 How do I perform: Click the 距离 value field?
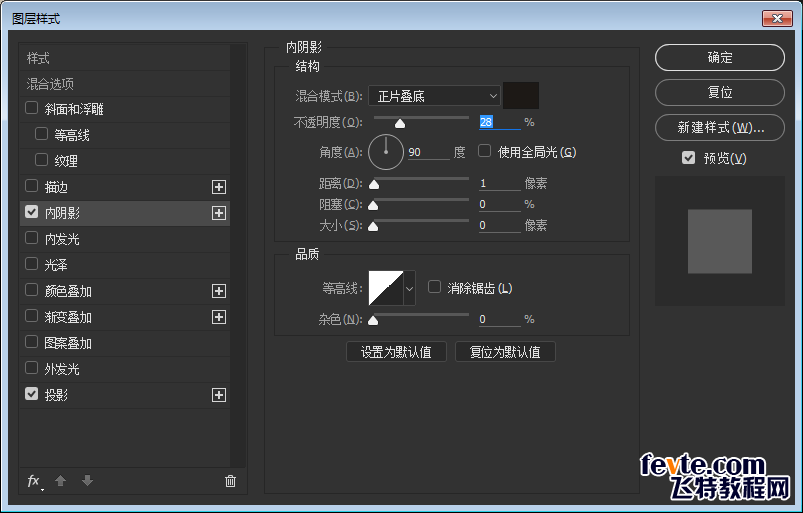click(499, 183)
